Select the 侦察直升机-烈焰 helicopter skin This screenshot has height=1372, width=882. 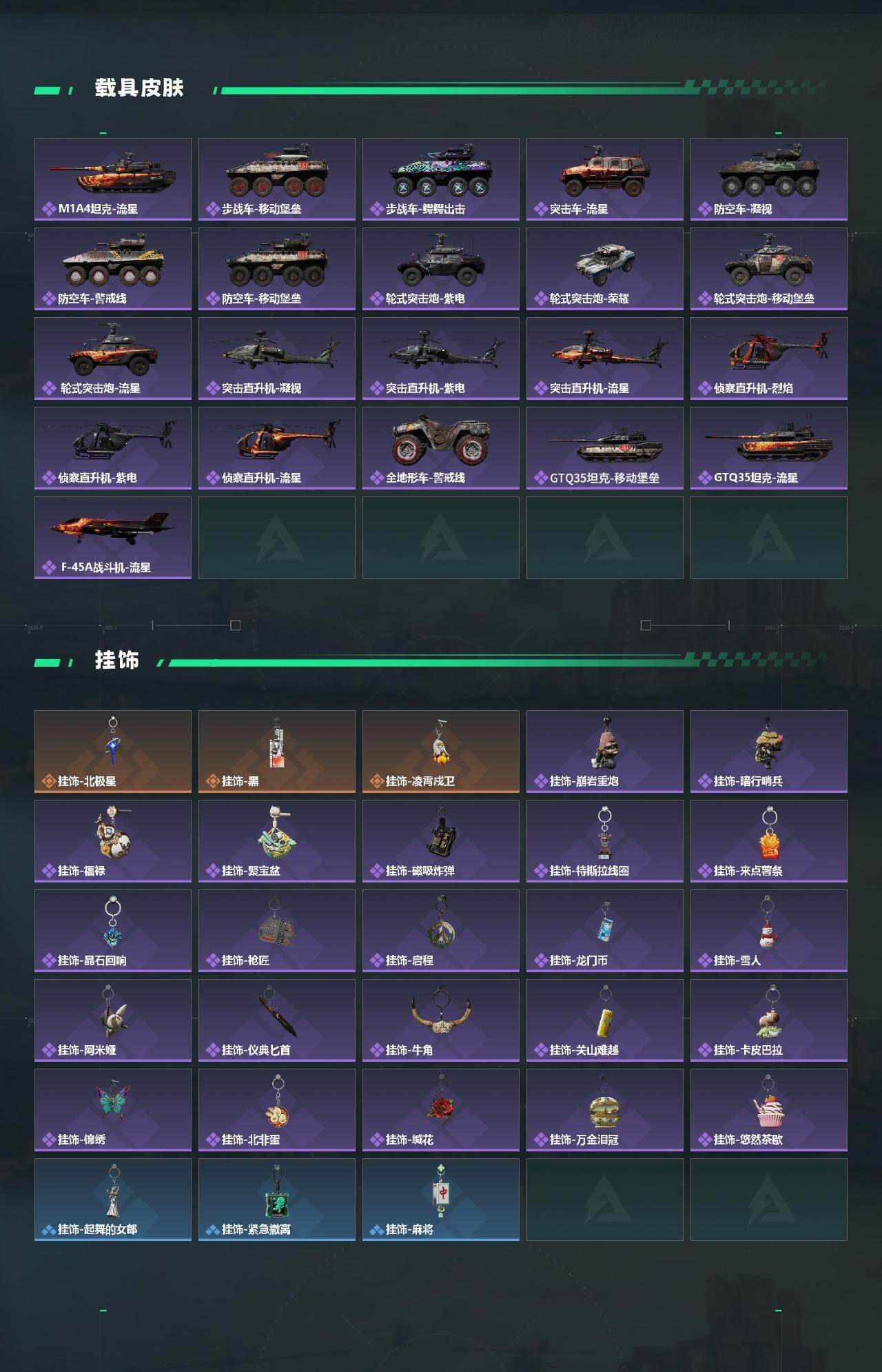[769, 359]
